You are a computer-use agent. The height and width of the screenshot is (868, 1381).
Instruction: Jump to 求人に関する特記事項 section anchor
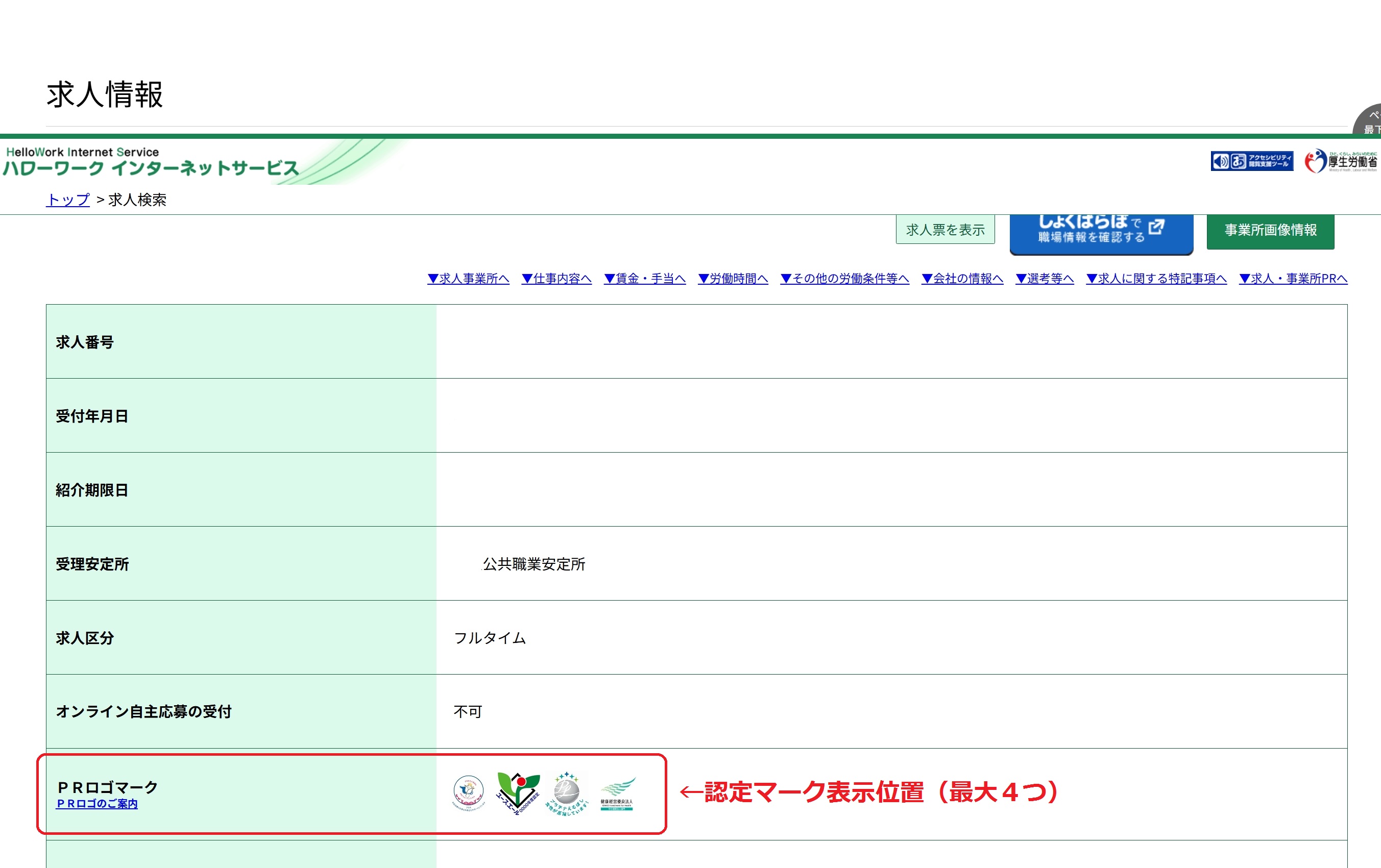[1156, 279]
